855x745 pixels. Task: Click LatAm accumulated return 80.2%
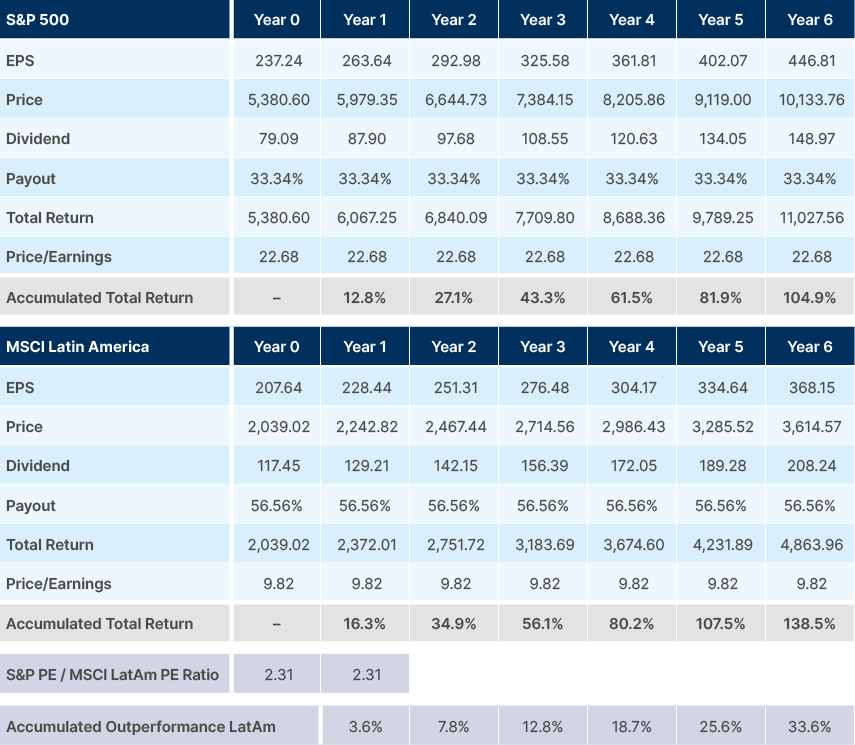click(x=631, y=623)
